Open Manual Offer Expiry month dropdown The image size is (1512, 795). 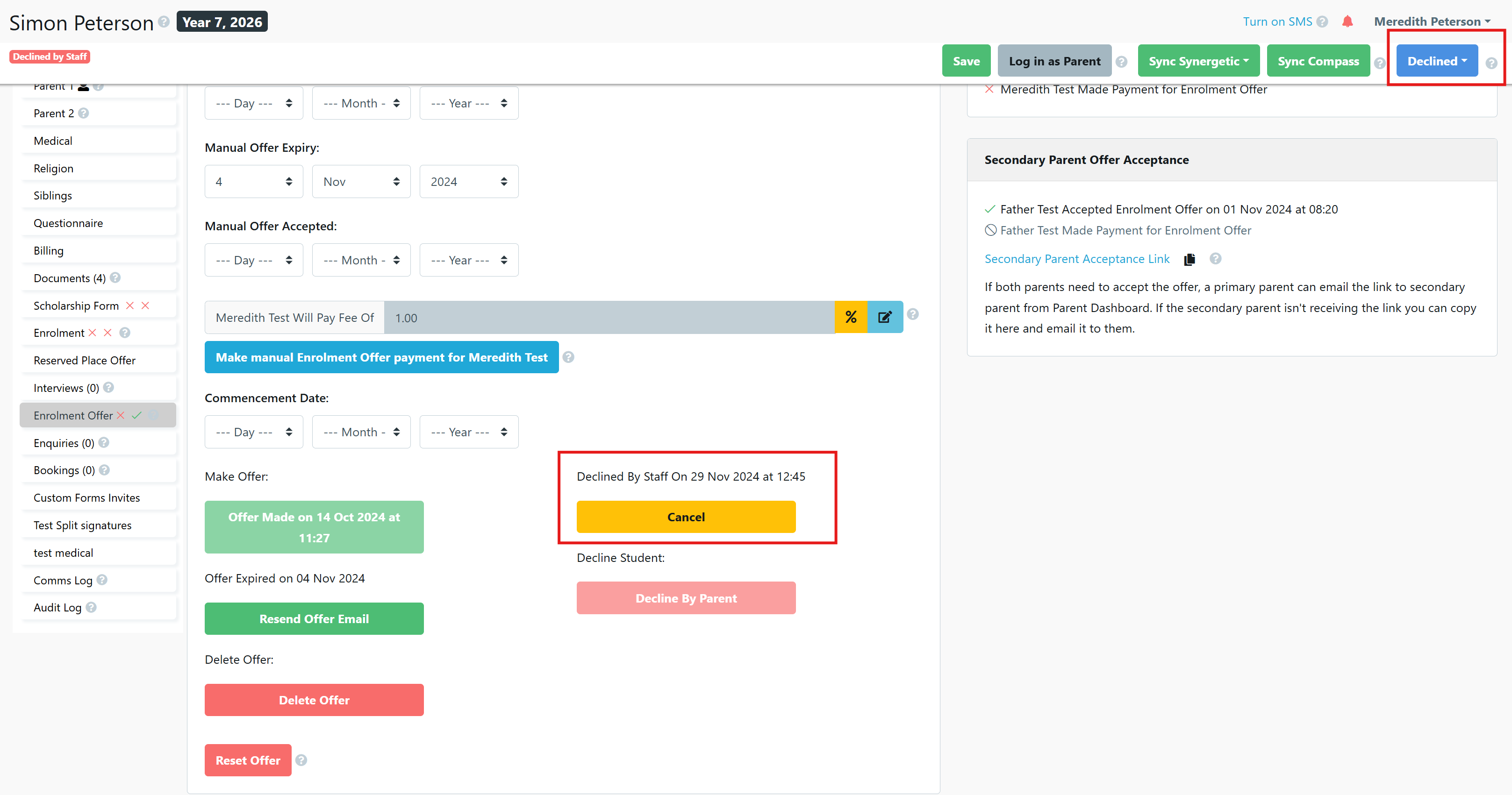tap(361, 182)
